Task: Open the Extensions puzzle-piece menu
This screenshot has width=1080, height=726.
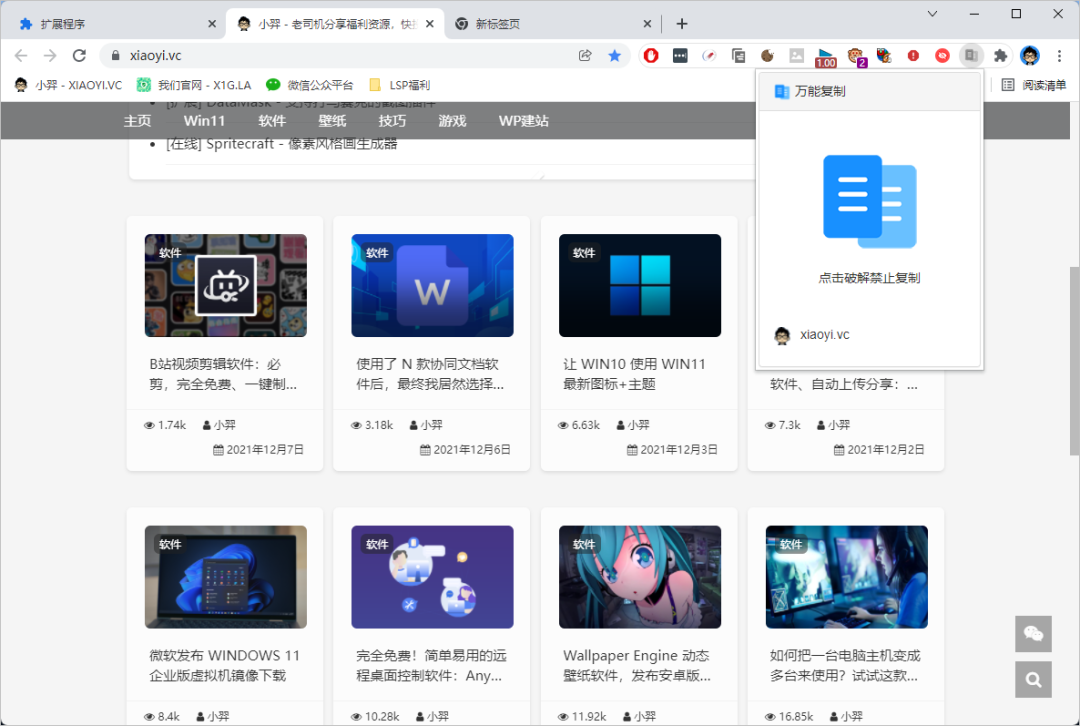Action: (x=1000, y=56)
